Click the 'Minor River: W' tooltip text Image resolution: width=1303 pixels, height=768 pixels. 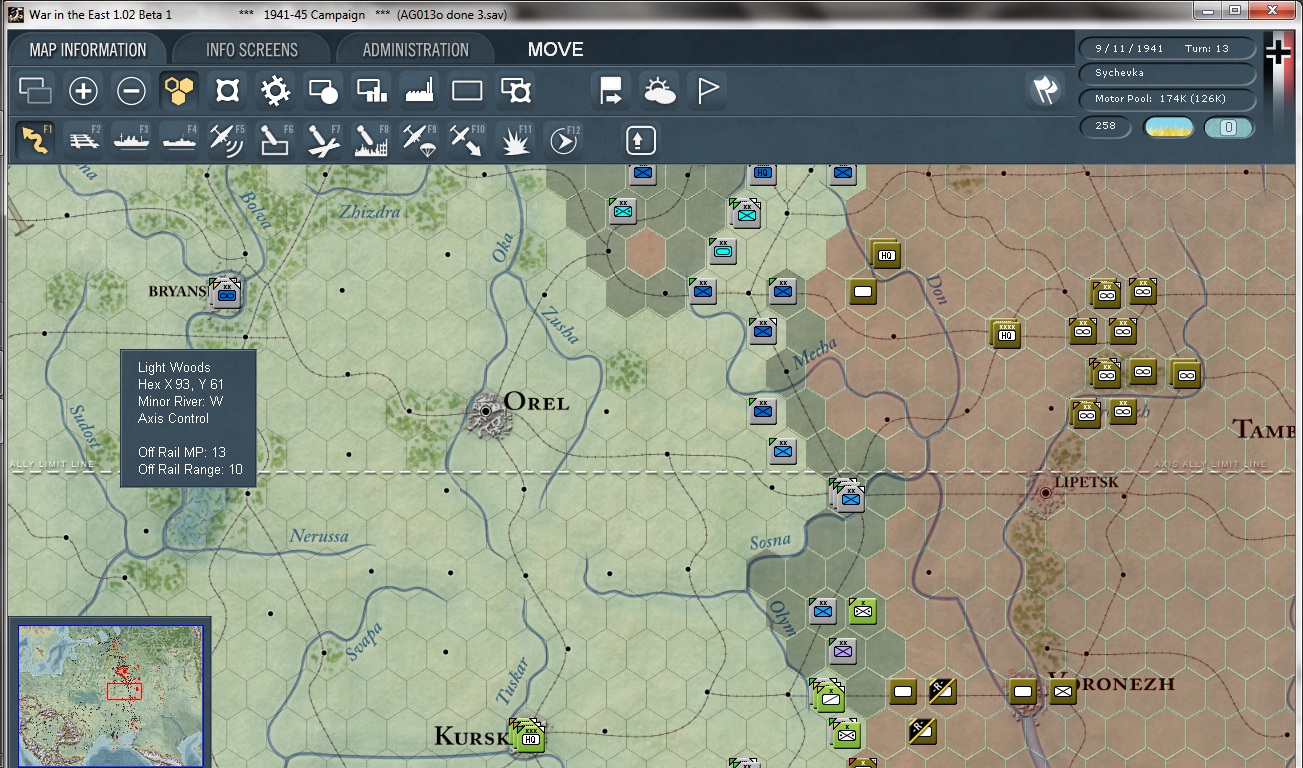point(181,401)
